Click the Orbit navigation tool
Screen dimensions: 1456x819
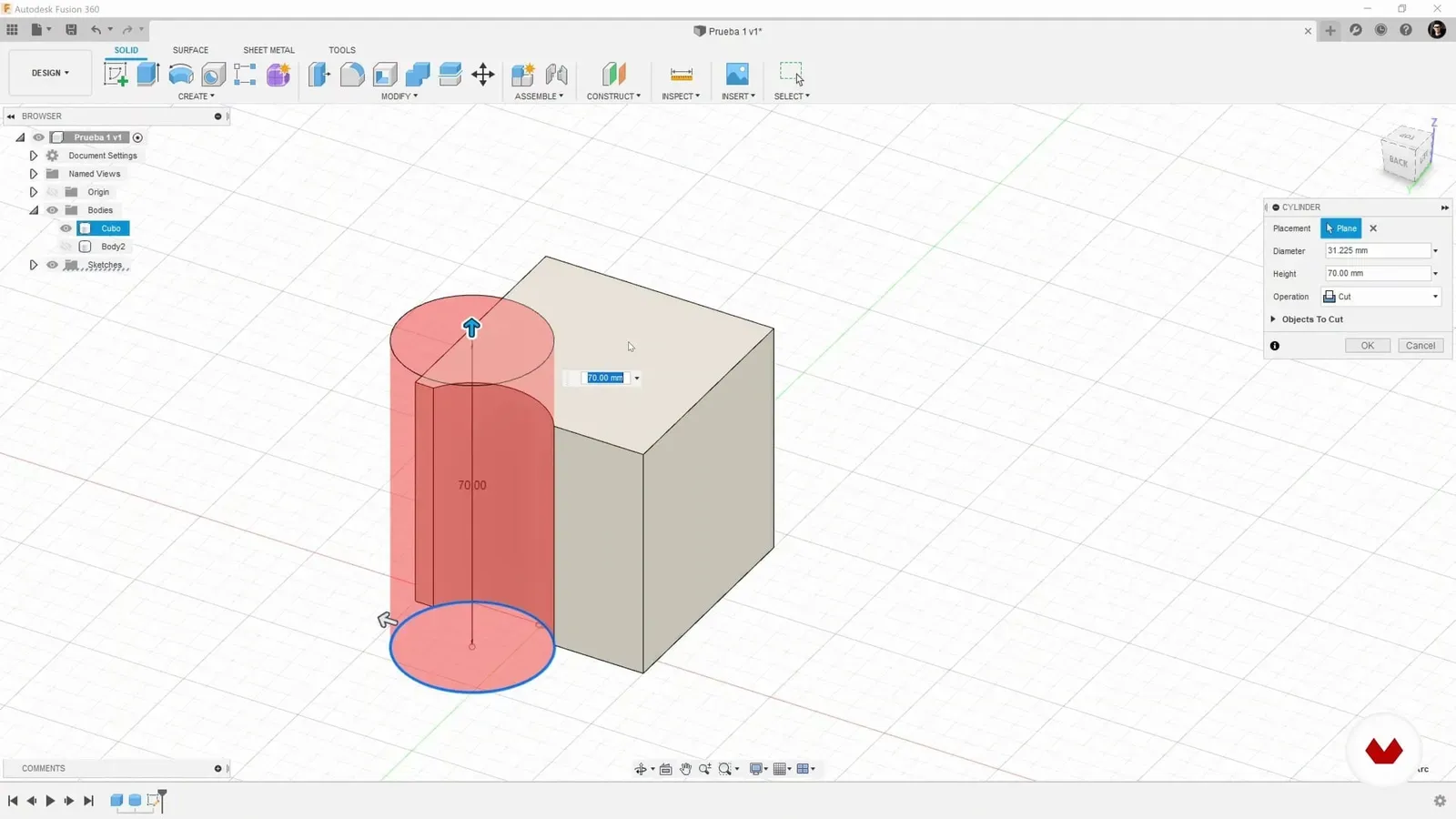(641, 769)
